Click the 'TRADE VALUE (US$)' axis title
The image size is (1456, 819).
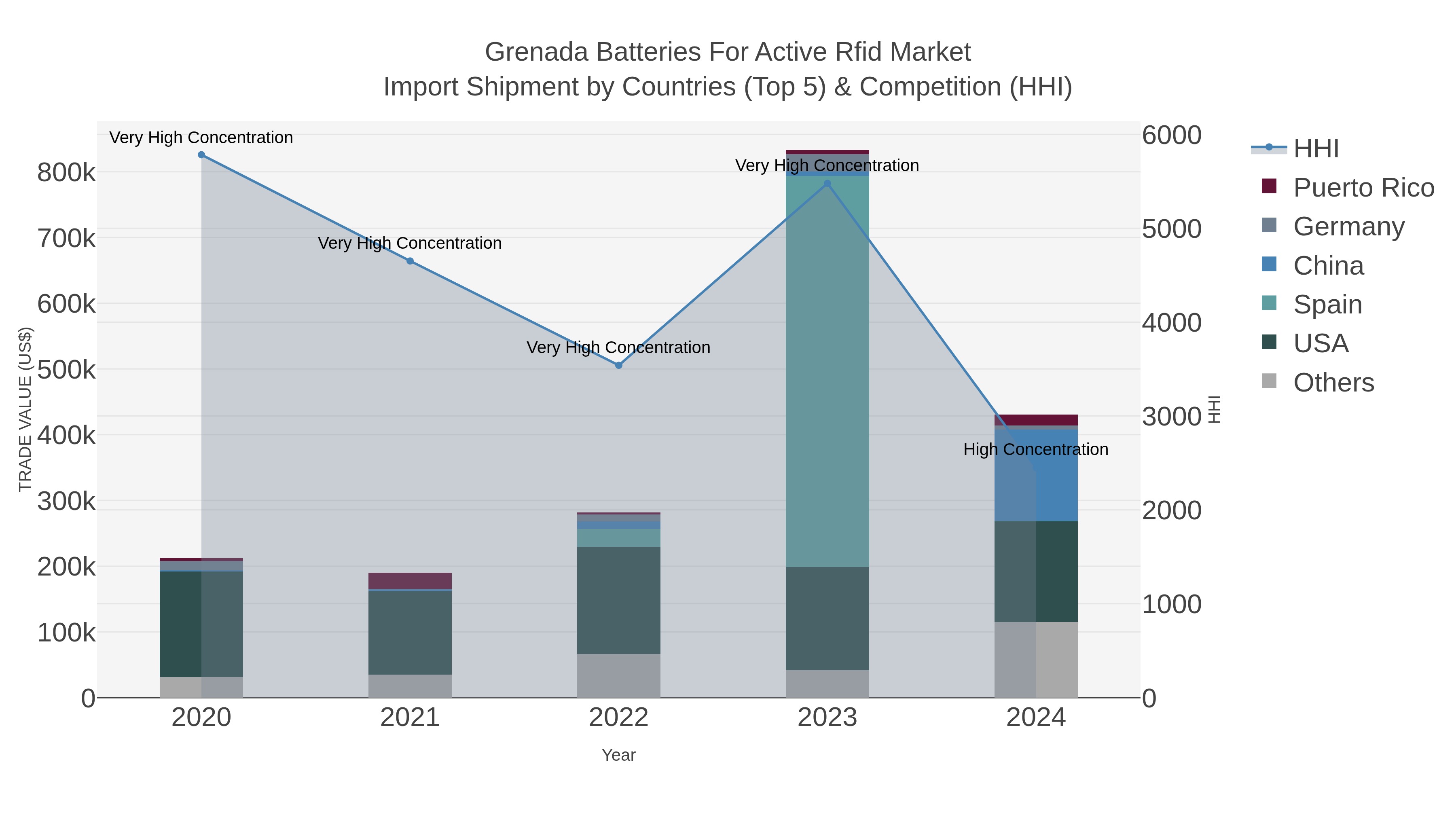click(x=25, y=409)
